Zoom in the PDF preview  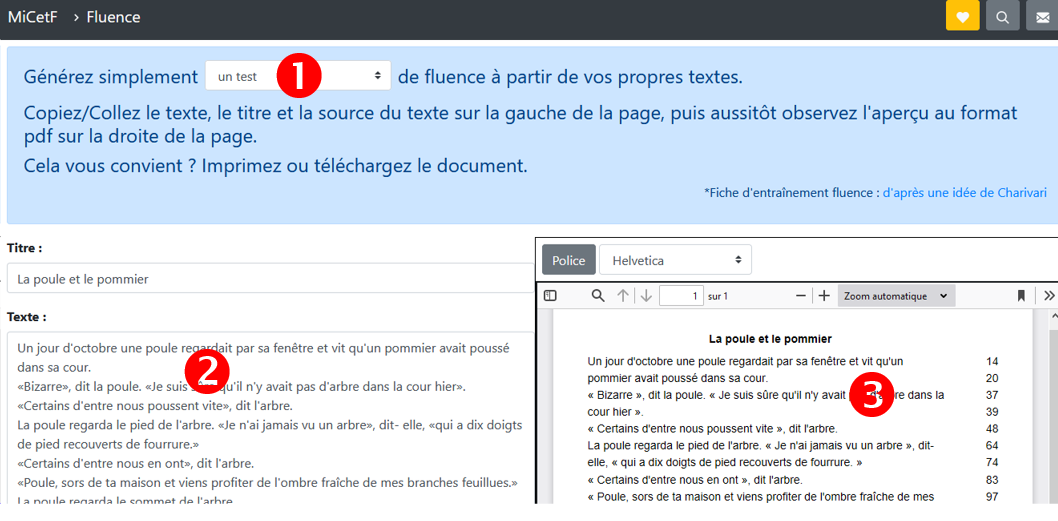pos(824,296)
